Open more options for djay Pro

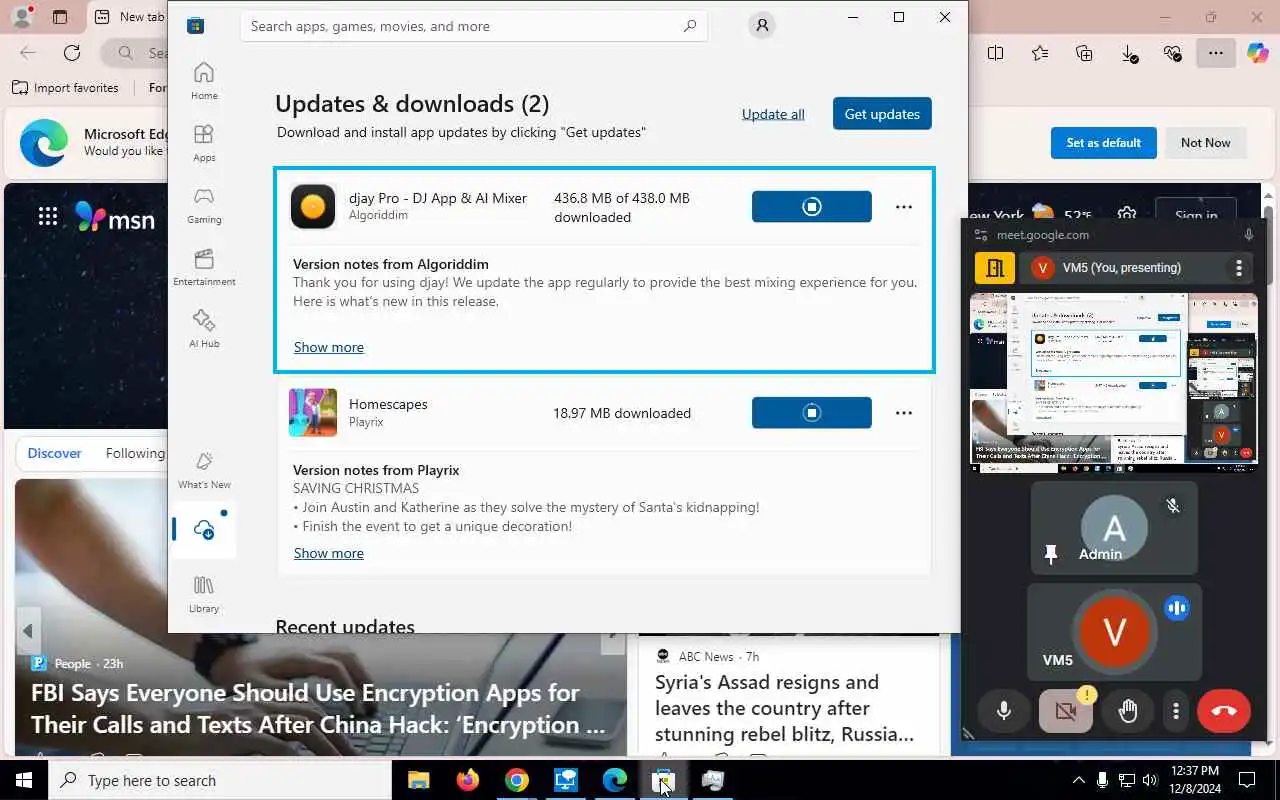(904, 207)
